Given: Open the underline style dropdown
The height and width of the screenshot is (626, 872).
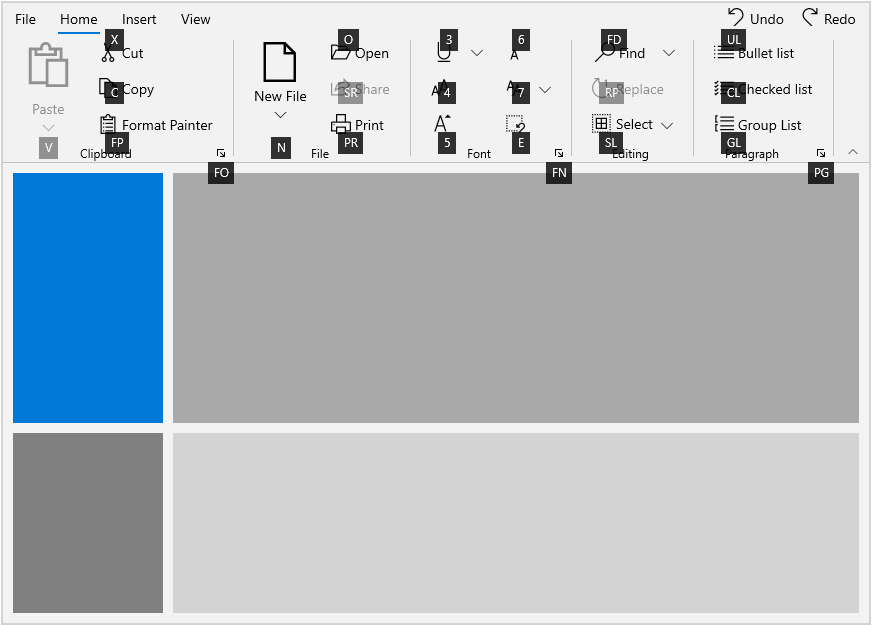Looking at the screenshot, I should [477, 52].
